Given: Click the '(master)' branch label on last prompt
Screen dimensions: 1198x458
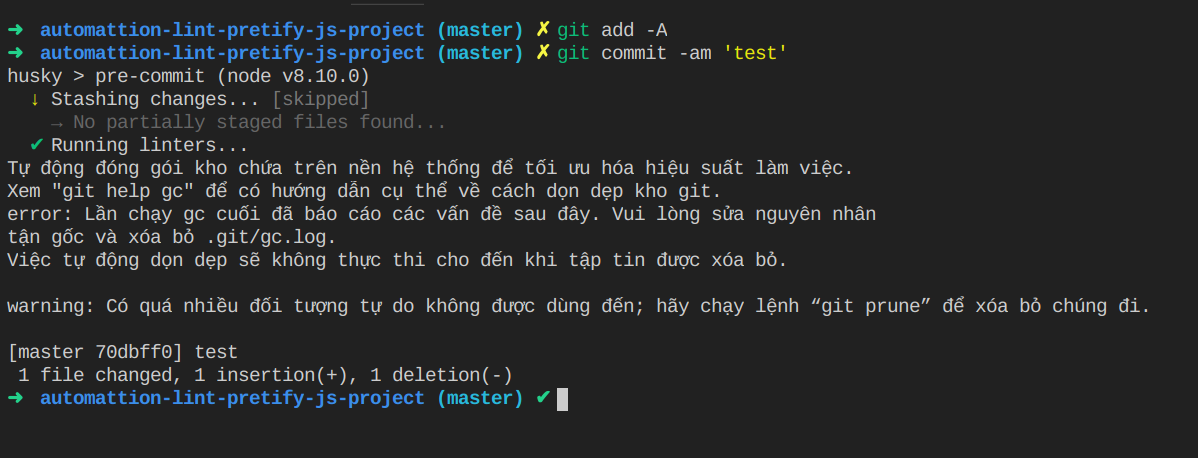Looking at the screenshot, I should pyautogui.click(x=481, y=398).
